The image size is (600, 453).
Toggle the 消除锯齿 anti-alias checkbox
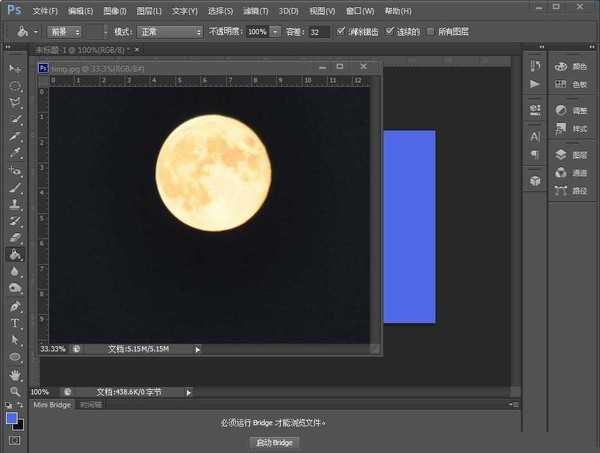[342, 32]
